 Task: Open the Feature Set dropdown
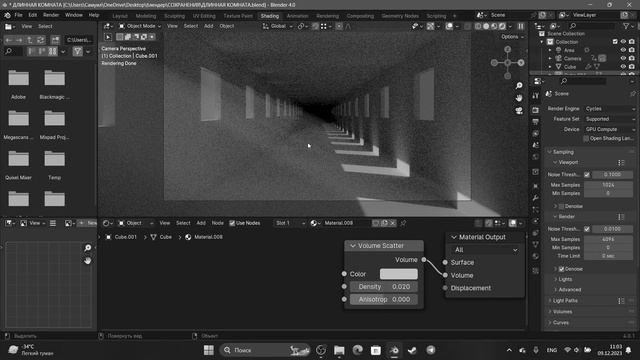point(610,119)
